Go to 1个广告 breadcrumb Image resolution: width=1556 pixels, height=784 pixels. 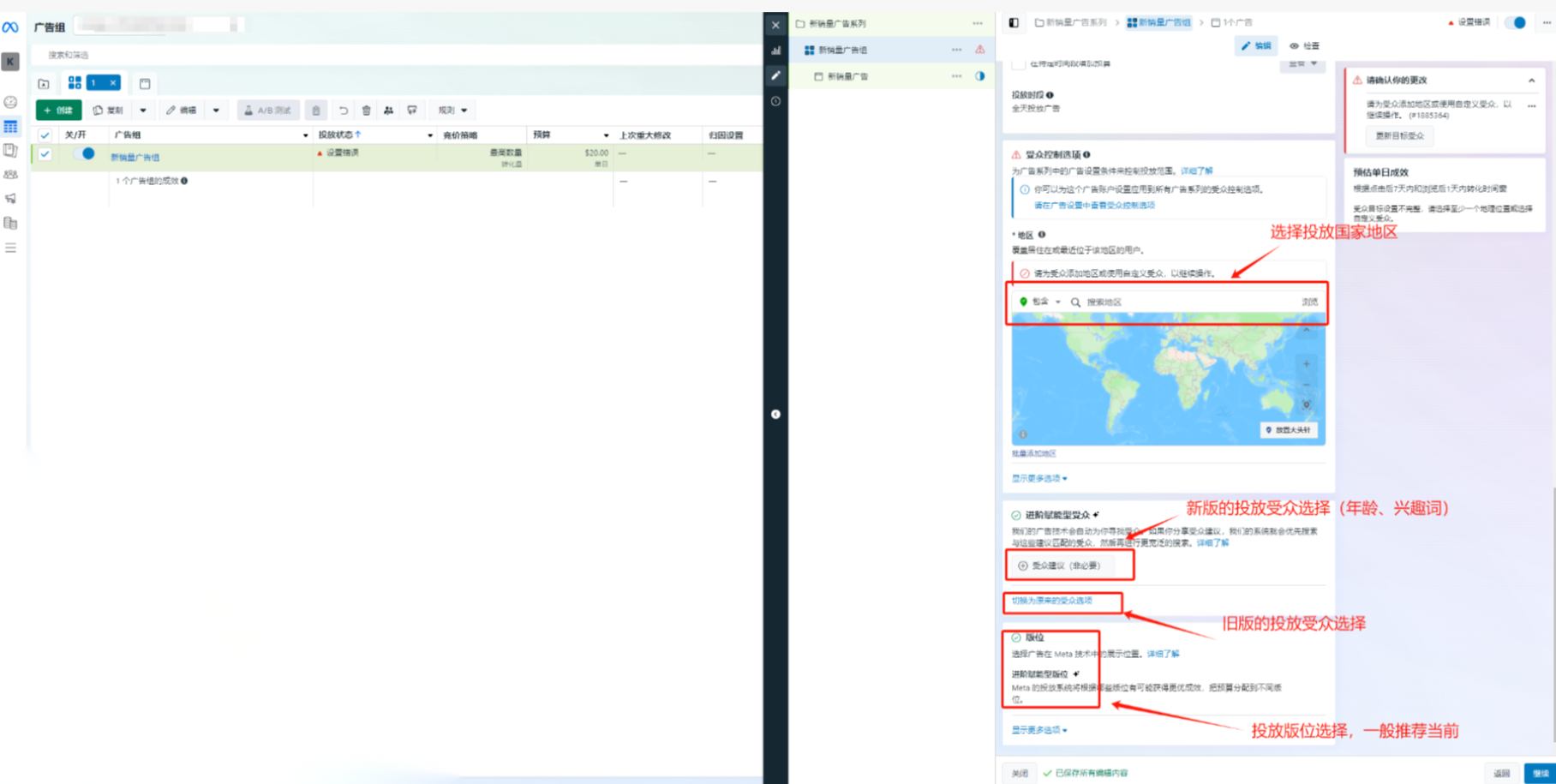(1231, 23)
